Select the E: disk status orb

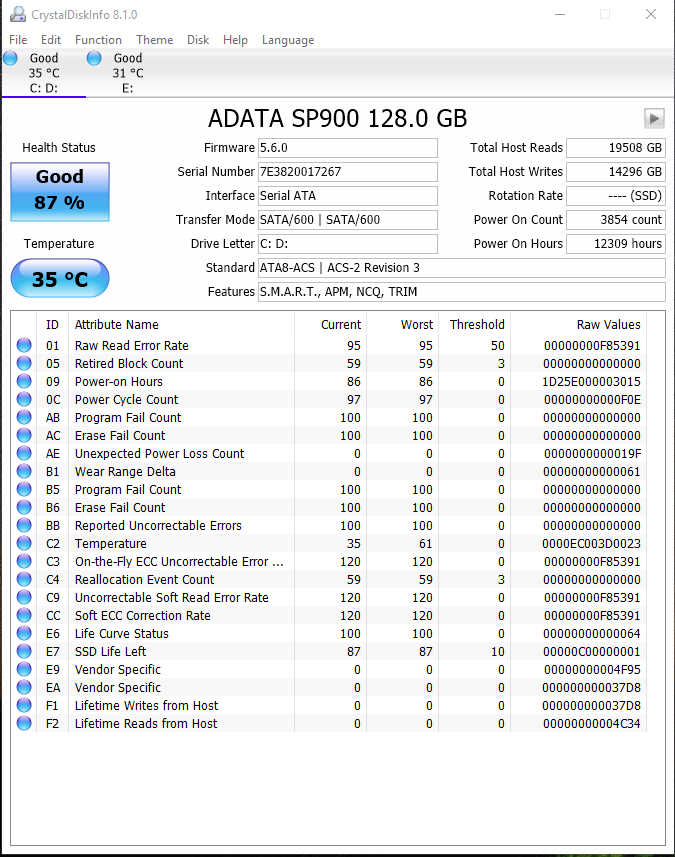[x=95, y=58]
